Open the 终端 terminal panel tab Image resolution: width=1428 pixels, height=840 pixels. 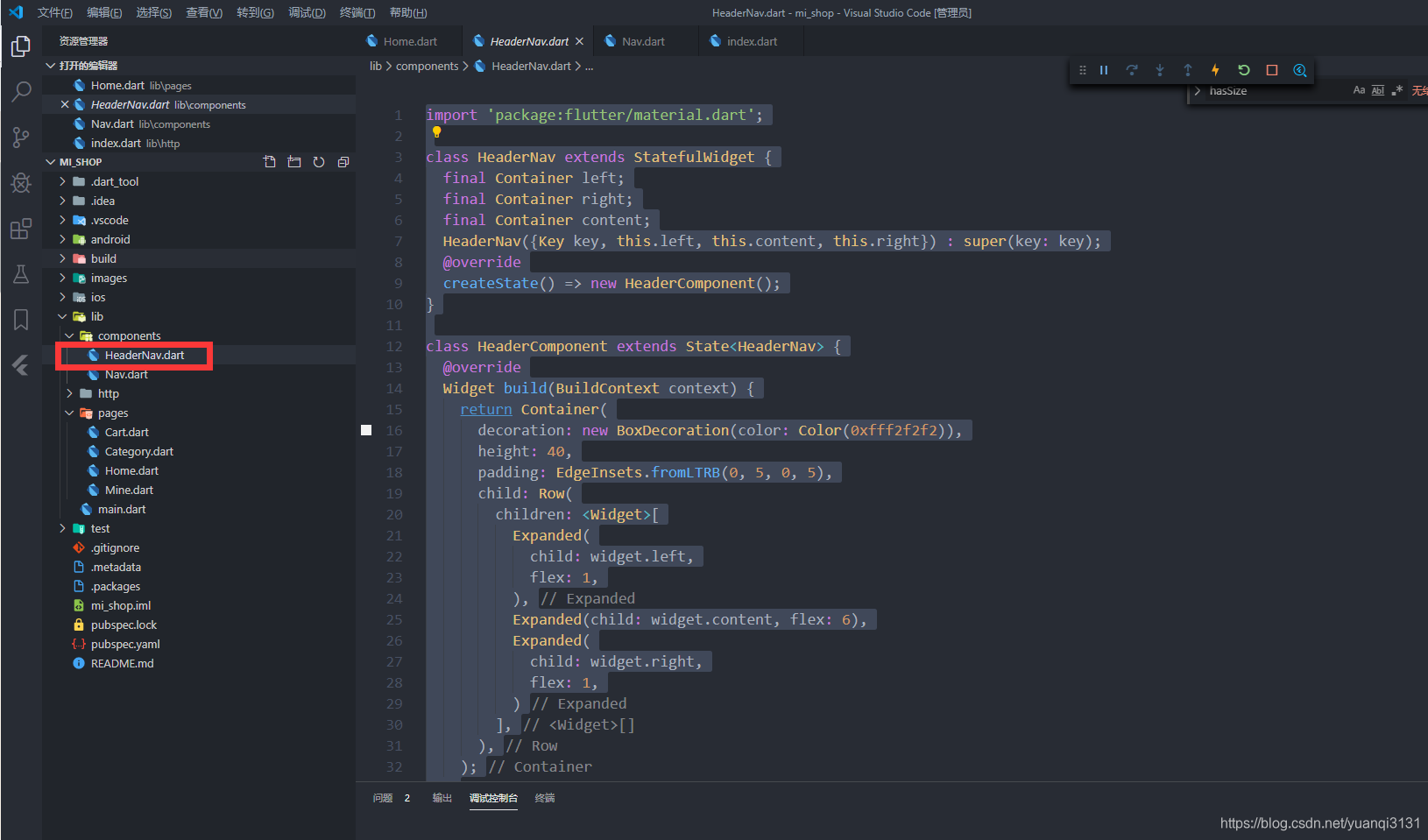(x=545, y=798)
